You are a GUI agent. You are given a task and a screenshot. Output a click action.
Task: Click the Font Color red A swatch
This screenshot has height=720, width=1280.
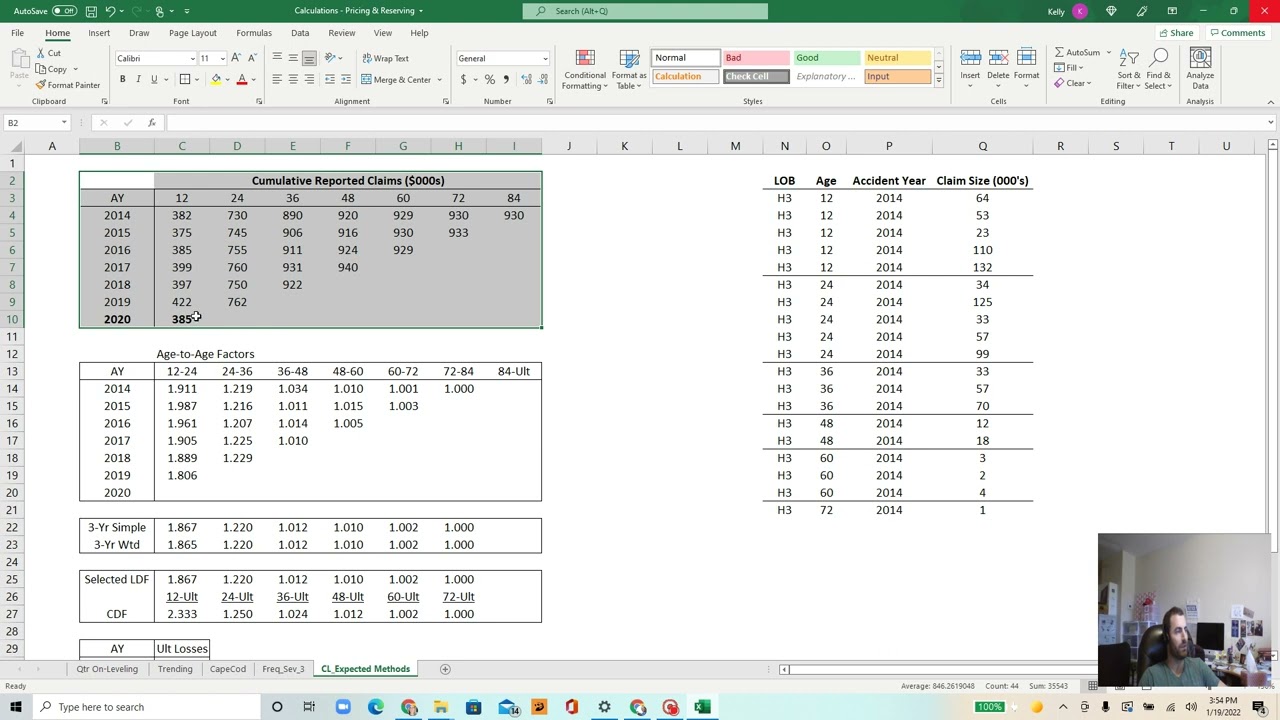click(241, 80)
